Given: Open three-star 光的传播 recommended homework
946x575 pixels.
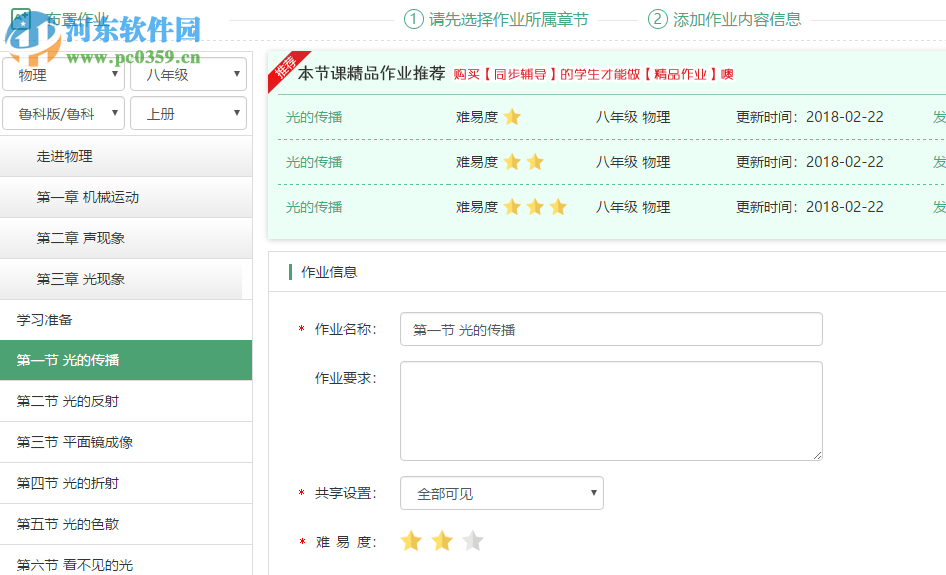Looking at the screenshot, I should click(314, 207).
